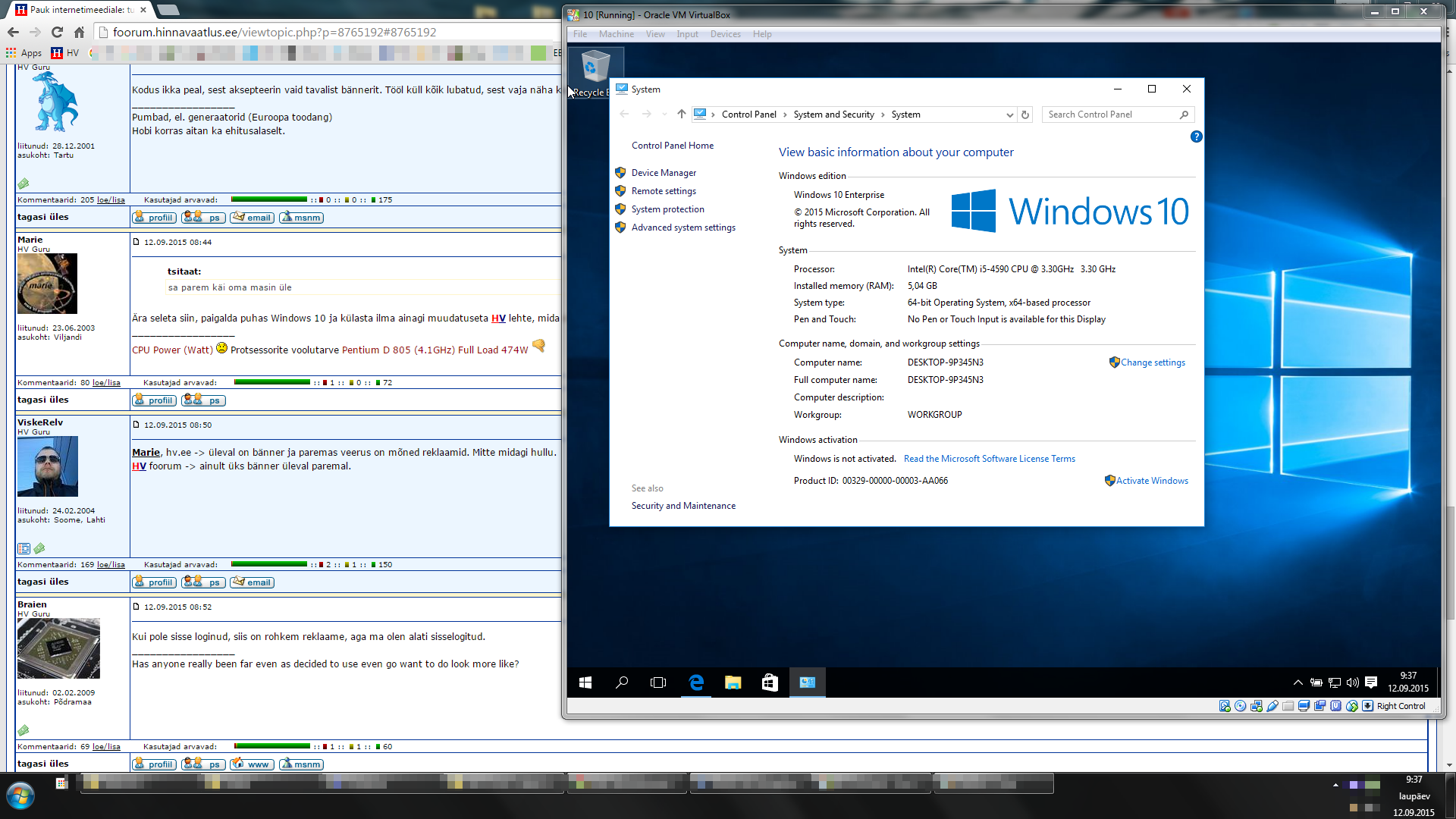Screen dimensions: 1456x819
Task: Click the USB devices indicator in VirtualBox status bar
Action: click(1272, 706)
